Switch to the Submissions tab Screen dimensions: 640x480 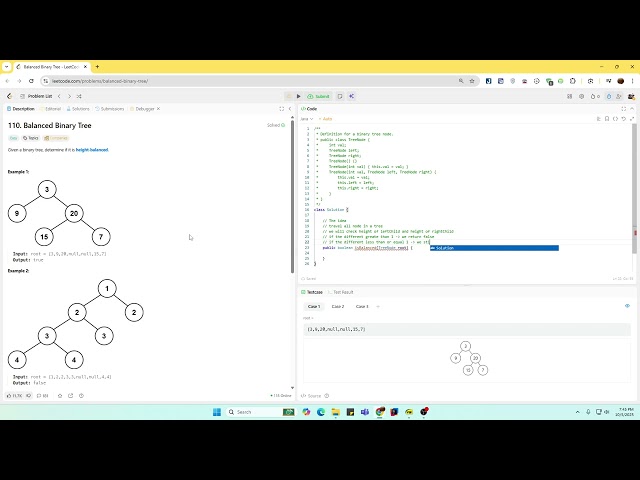[x=109, y=109]
